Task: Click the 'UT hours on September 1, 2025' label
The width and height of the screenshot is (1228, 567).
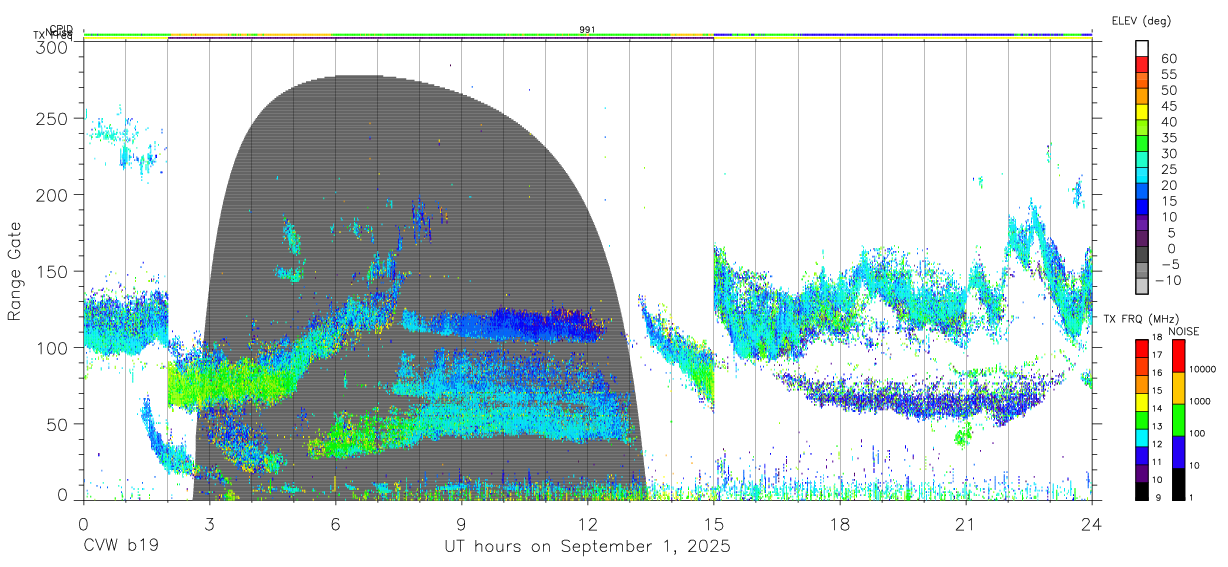Action: (587, 547)
